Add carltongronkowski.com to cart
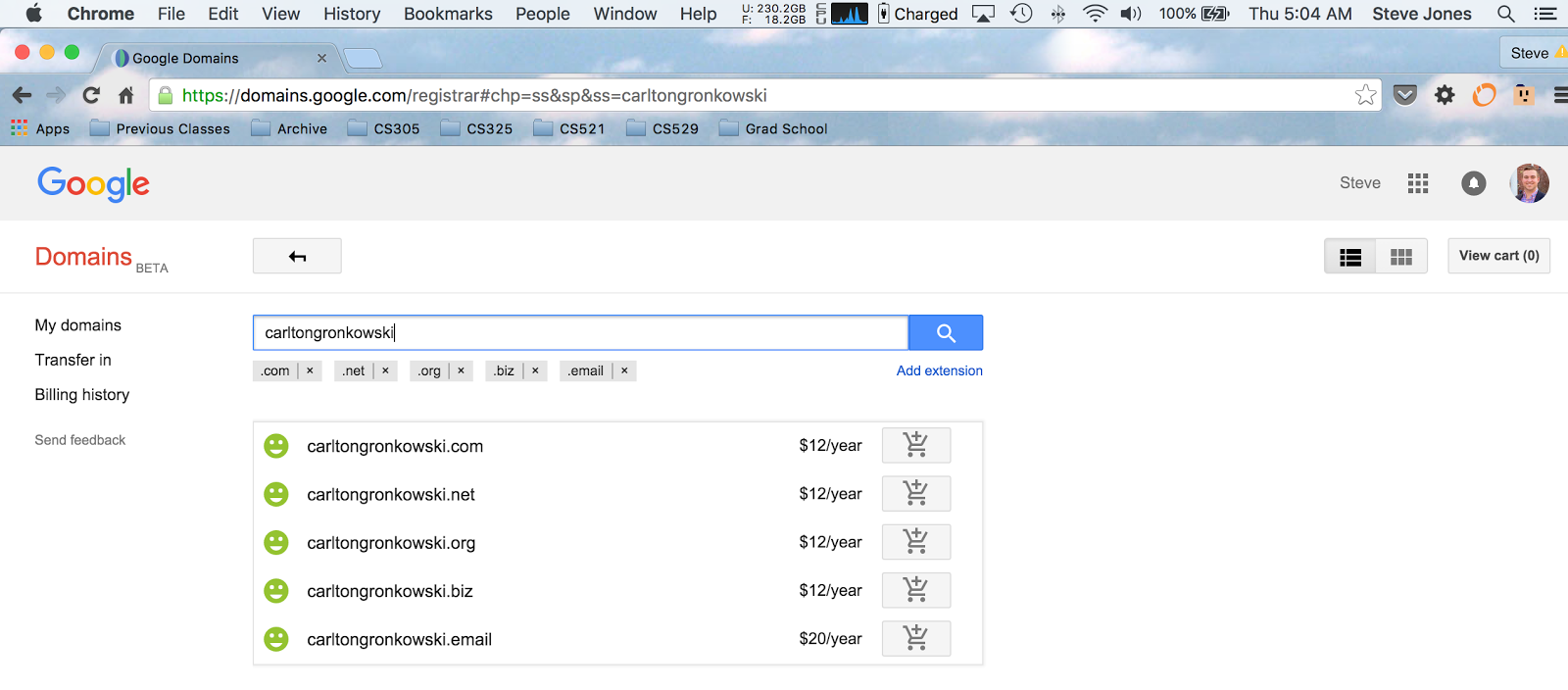The image size is (1568, 690). 915,445
